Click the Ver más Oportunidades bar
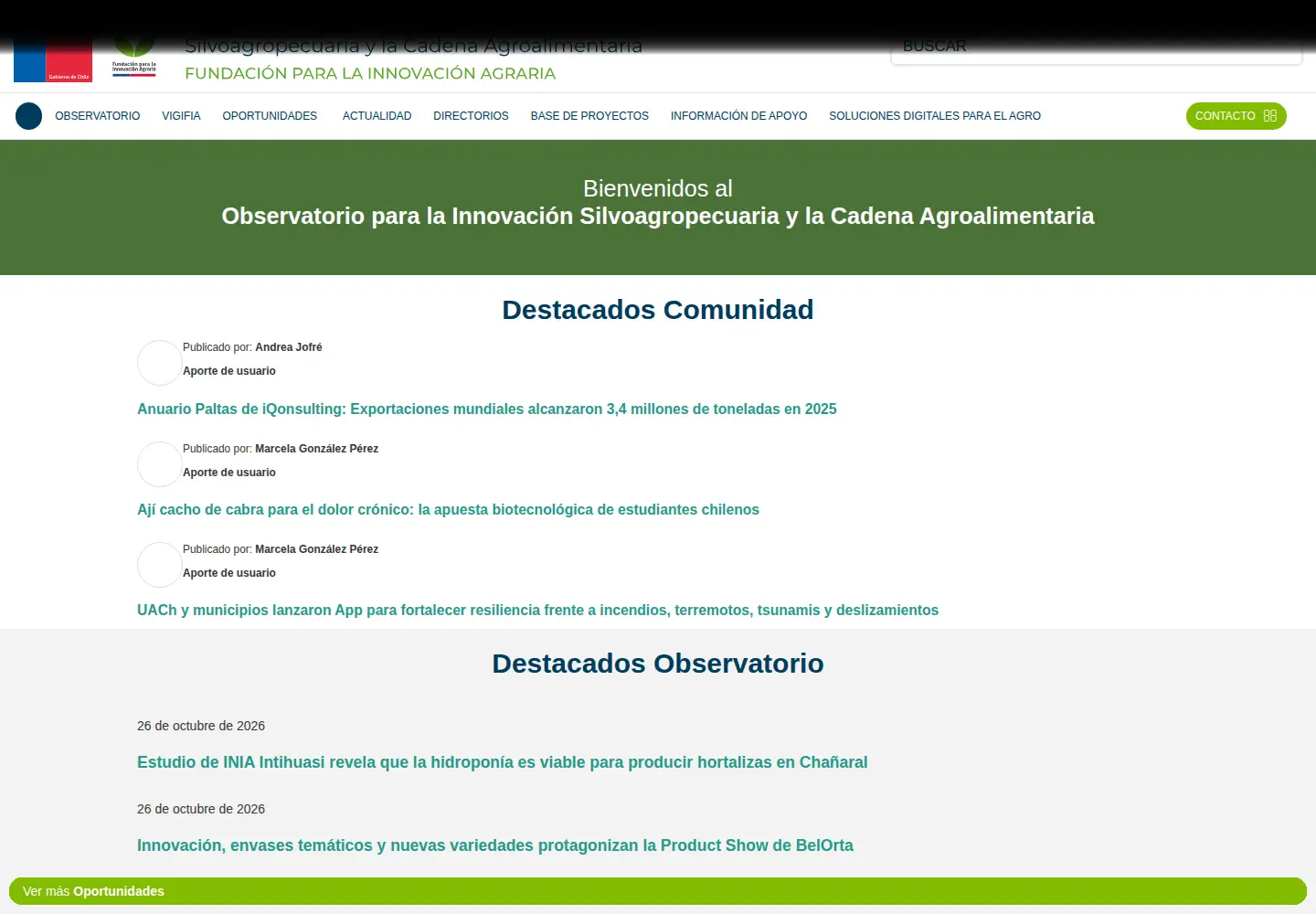This screenshot has width=1316, height=914. pos(658,891)
